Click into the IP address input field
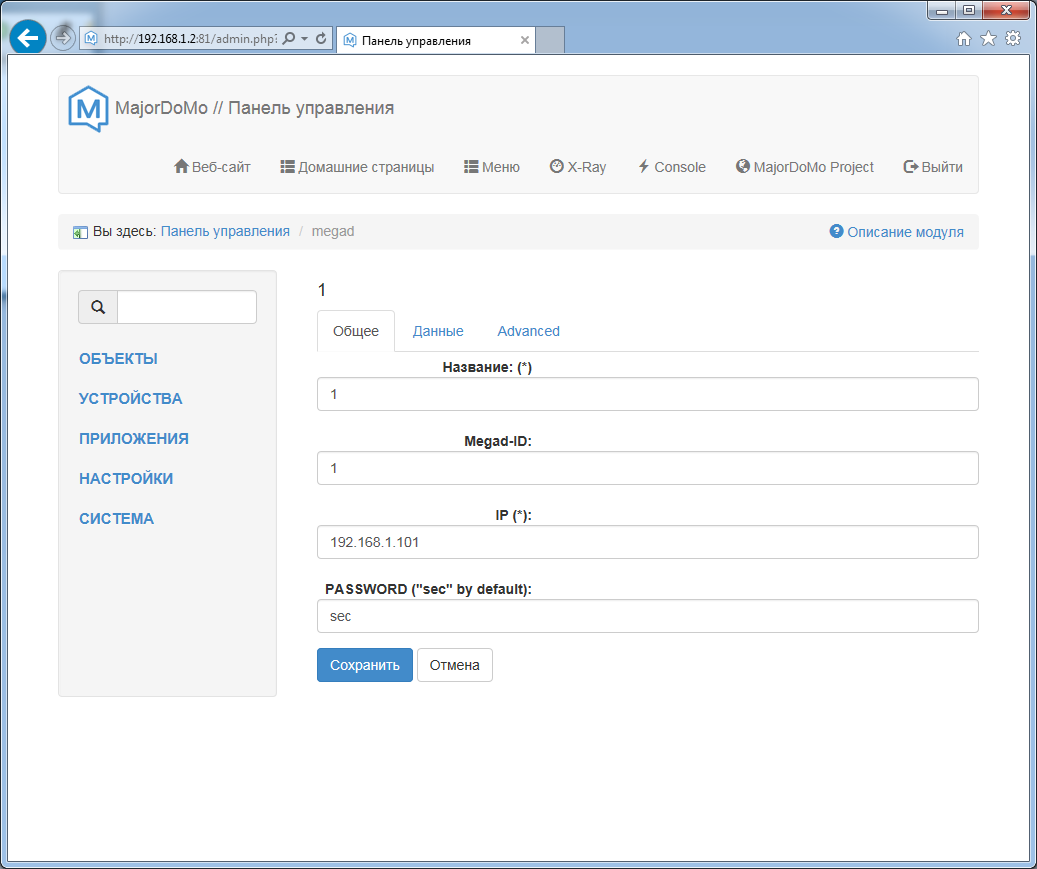The height and width of the screenshot is (869, 1037). click(647, 542)
